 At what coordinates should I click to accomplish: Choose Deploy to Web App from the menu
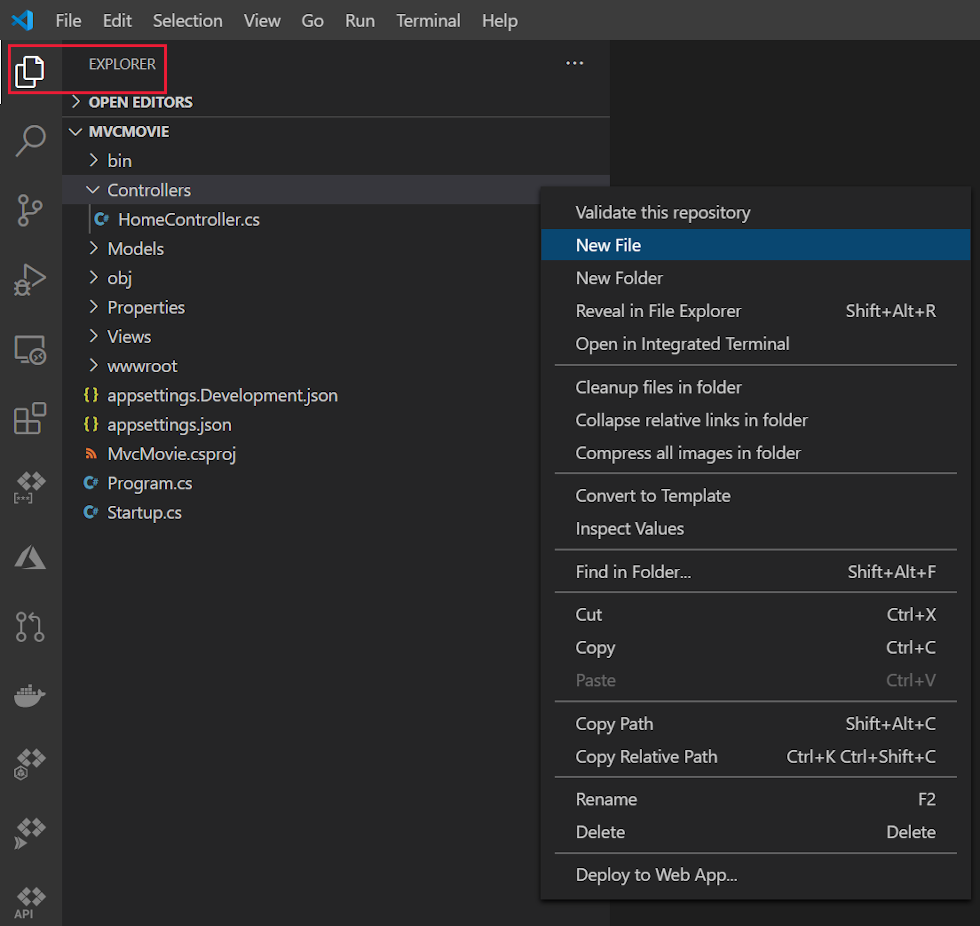[656, 874]
